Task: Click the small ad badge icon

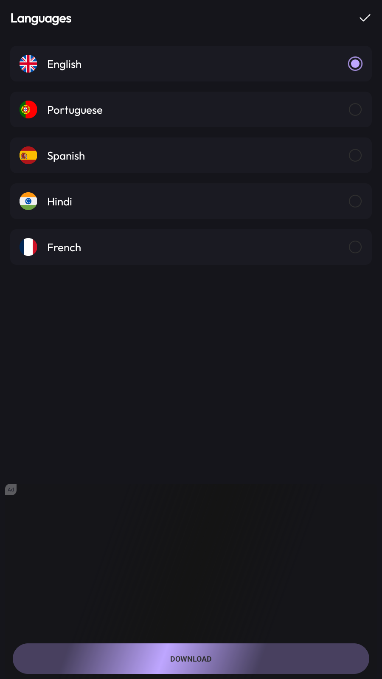Action: pos(11,490)
